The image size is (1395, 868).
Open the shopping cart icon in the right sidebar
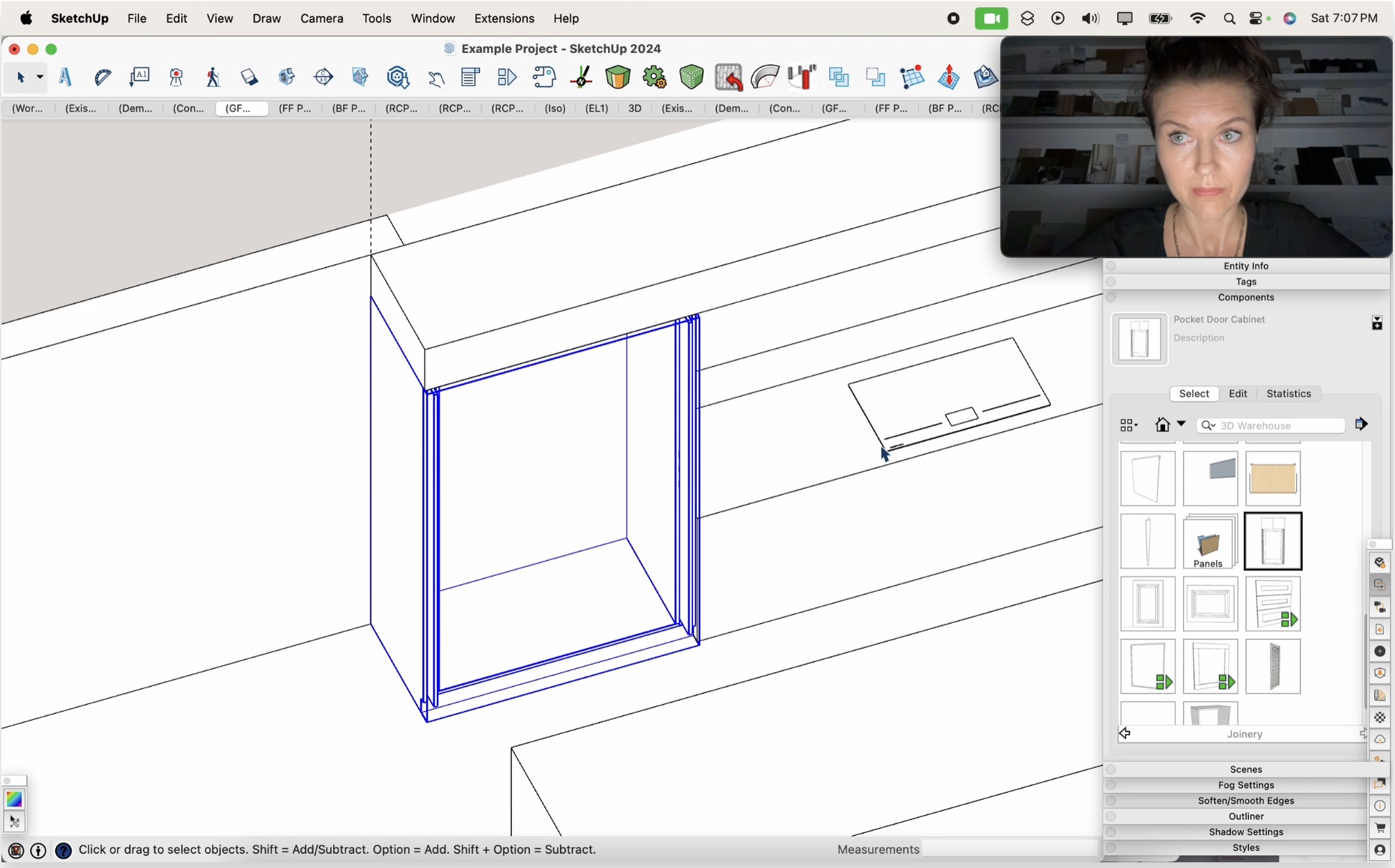(x=1380, y=827)
